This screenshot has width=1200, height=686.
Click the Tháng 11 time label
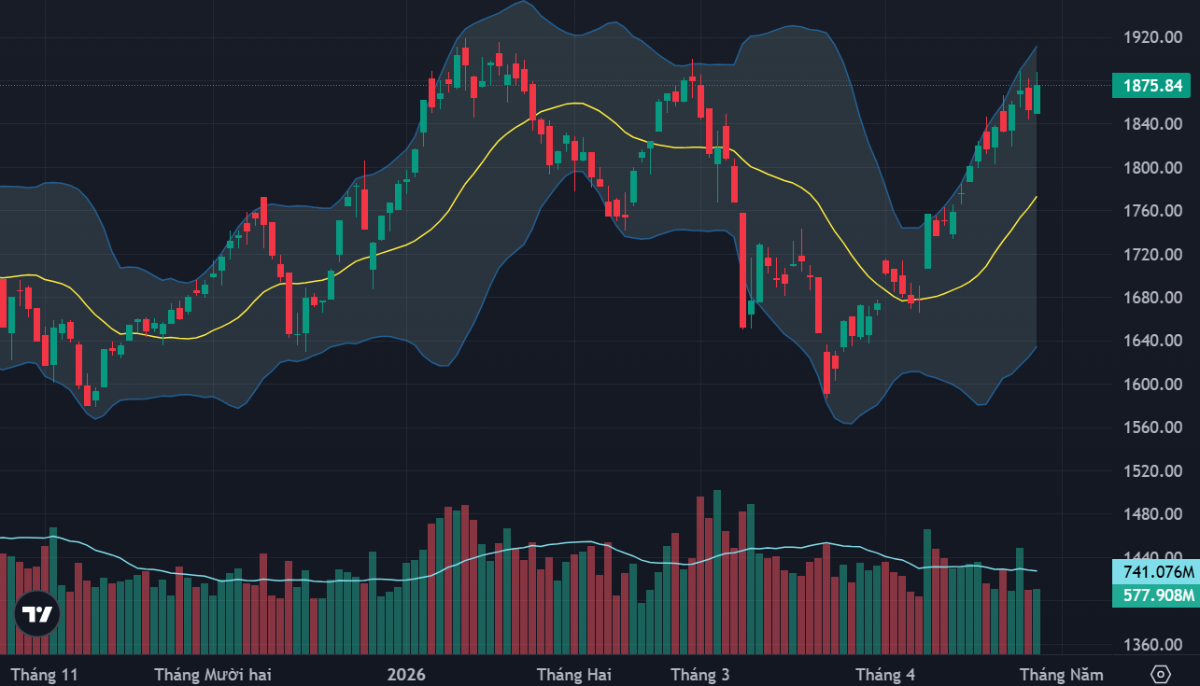tap(43, 674)
